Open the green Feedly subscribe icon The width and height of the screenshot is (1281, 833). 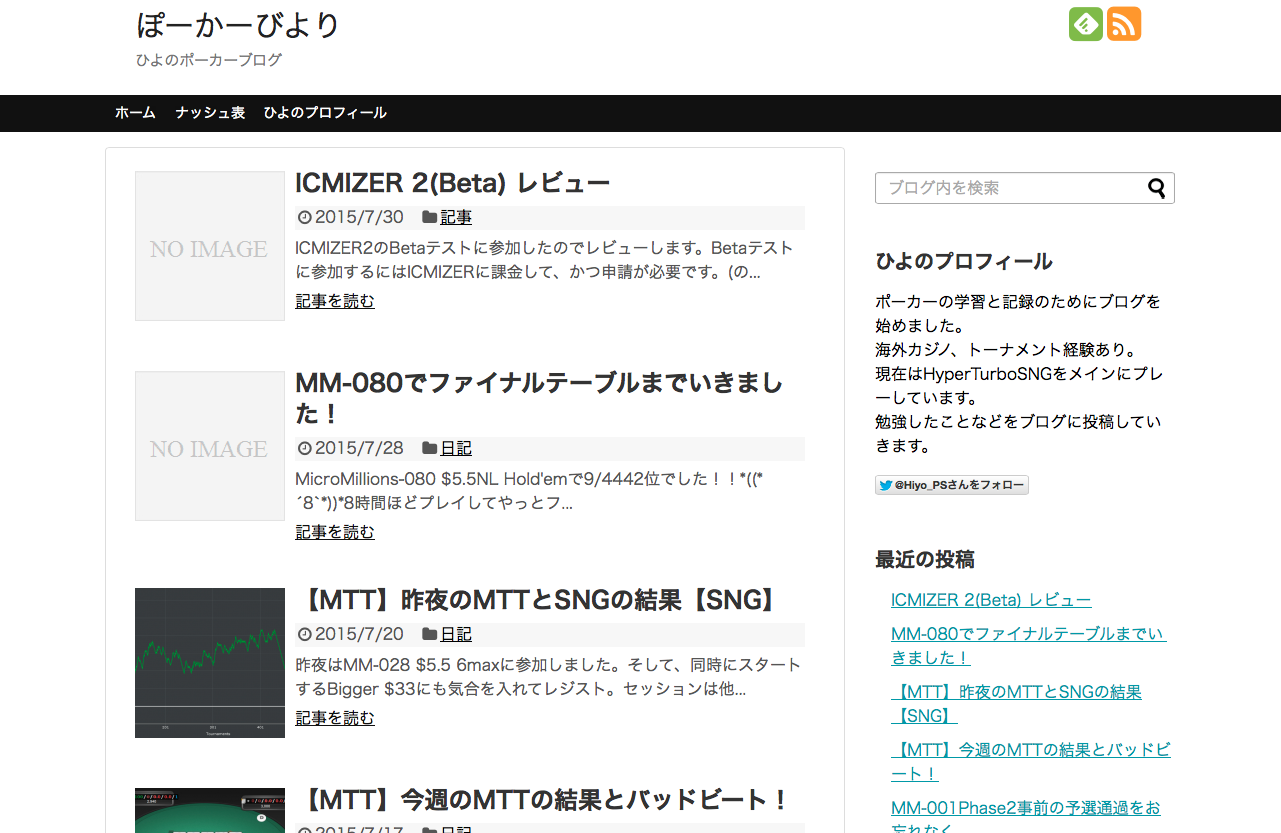[1085, 23]
